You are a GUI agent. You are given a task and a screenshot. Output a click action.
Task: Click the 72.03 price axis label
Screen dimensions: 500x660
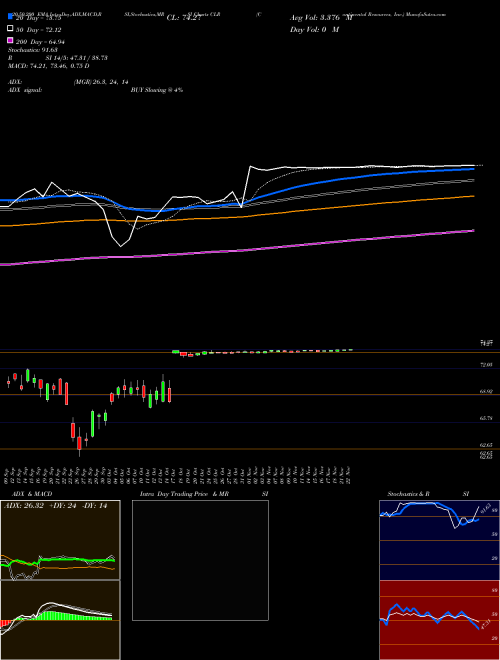click(x=486, y=365)
